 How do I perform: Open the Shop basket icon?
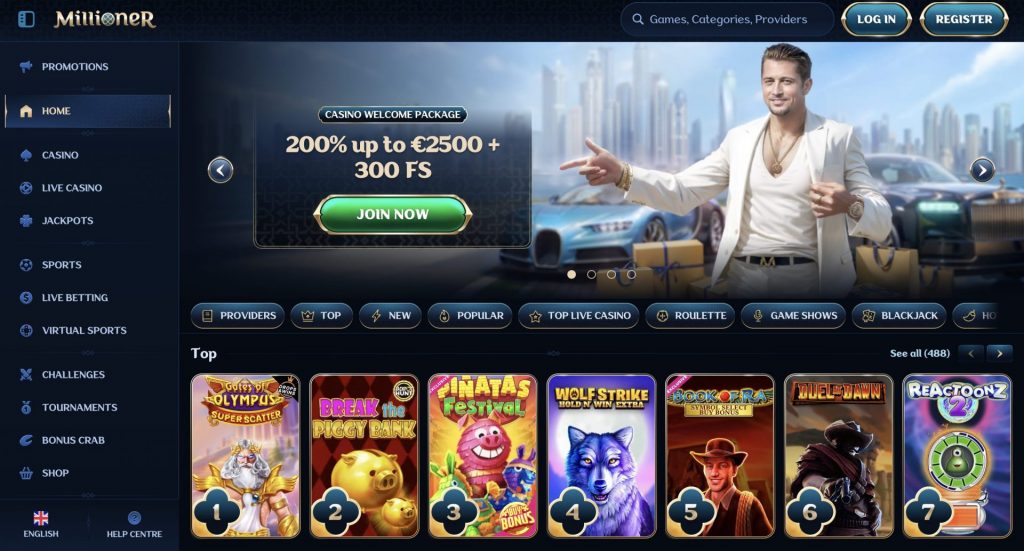26,473
